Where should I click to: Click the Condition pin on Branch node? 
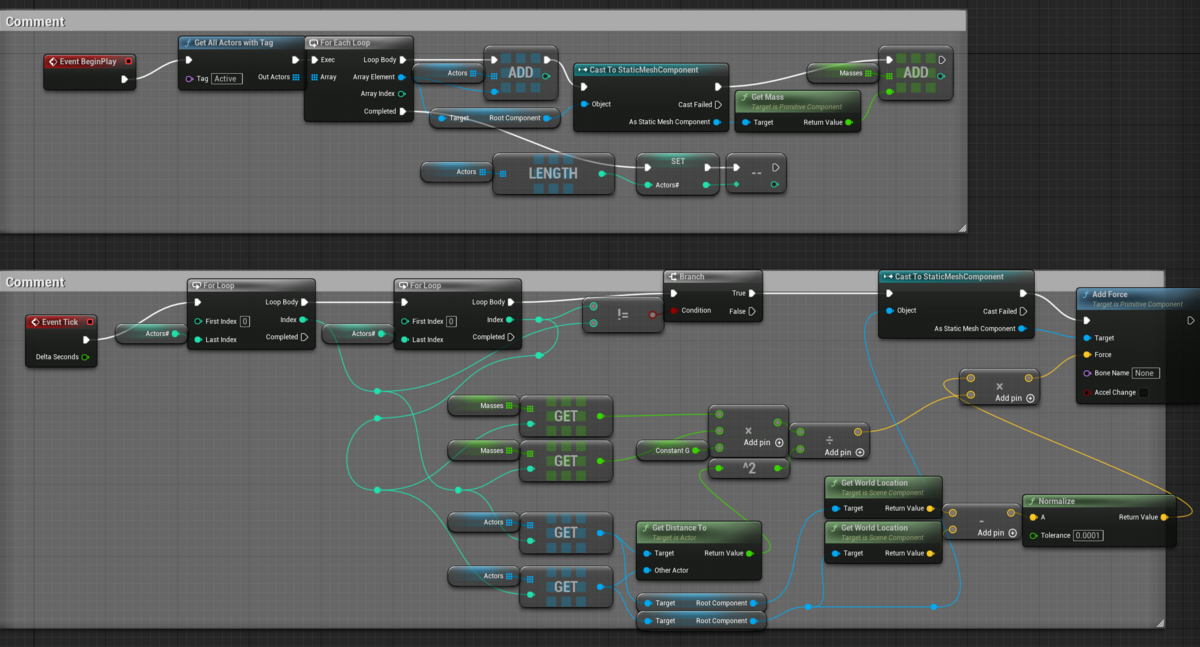(673, 310)
